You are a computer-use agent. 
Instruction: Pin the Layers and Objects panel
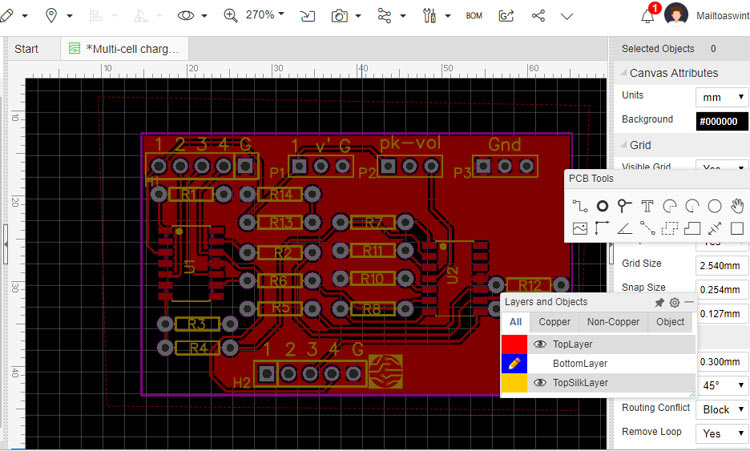(659, 302)
